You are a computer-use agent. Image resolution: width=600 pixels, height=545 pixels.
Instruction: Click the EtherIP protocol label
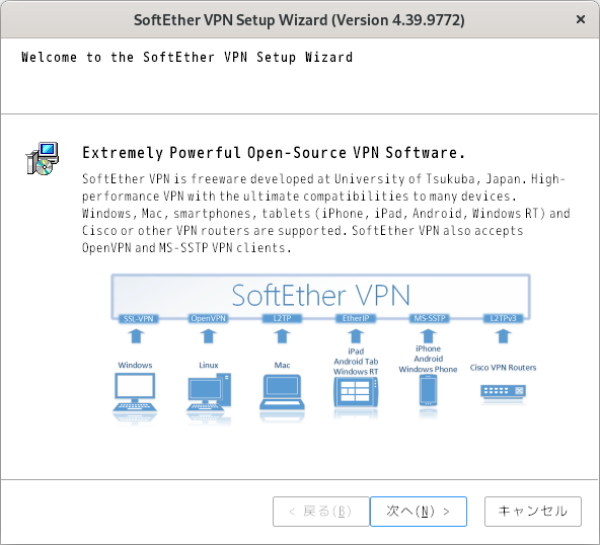pyautogui.click(x=356, y=318)
